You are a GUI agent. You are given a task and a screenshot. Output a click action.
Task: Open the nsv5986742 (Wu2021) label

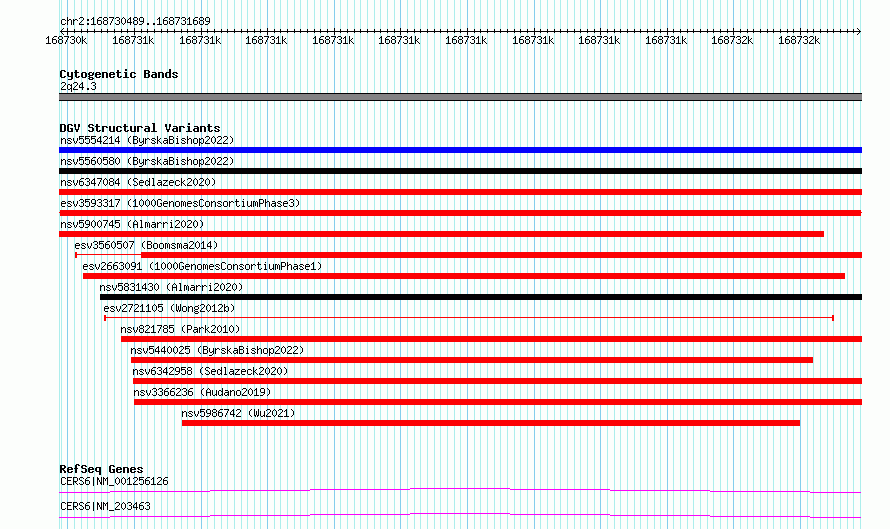[x=238, y=413]
